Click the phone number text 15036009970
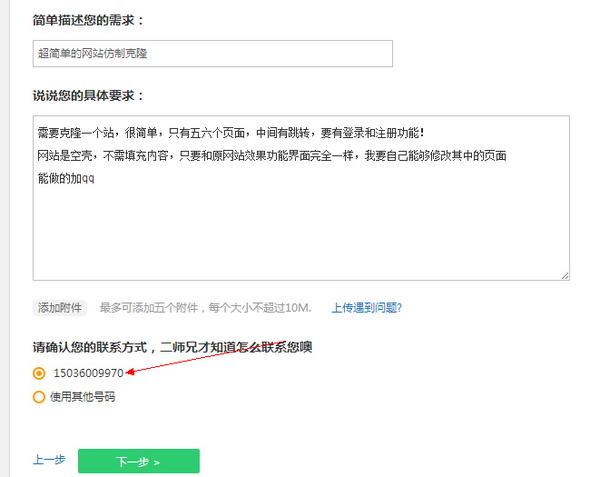This screenshot has height=477, width=600. pyautogui.click(x=88, y=373)
